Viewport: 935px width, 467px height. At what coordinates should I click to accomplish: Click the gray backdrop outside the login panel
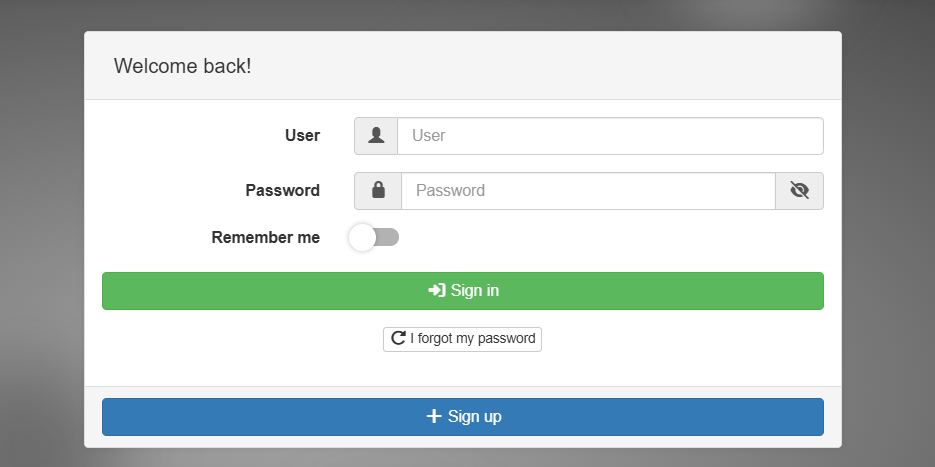tap(40, 250)
